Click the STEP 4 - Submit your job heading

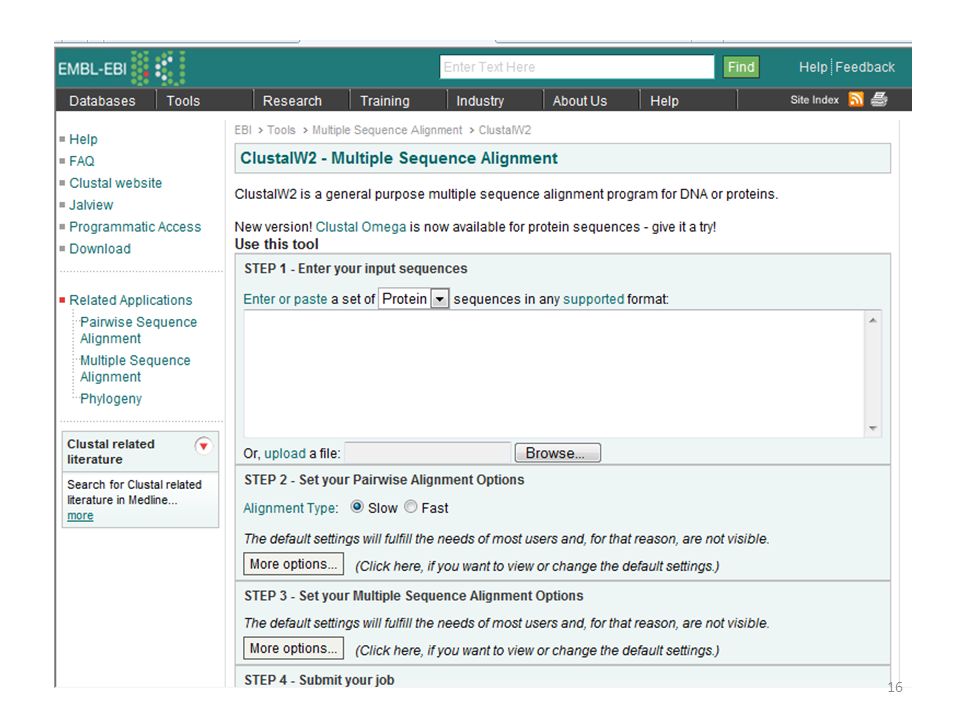pyautogui.click(x=319, y=680)
